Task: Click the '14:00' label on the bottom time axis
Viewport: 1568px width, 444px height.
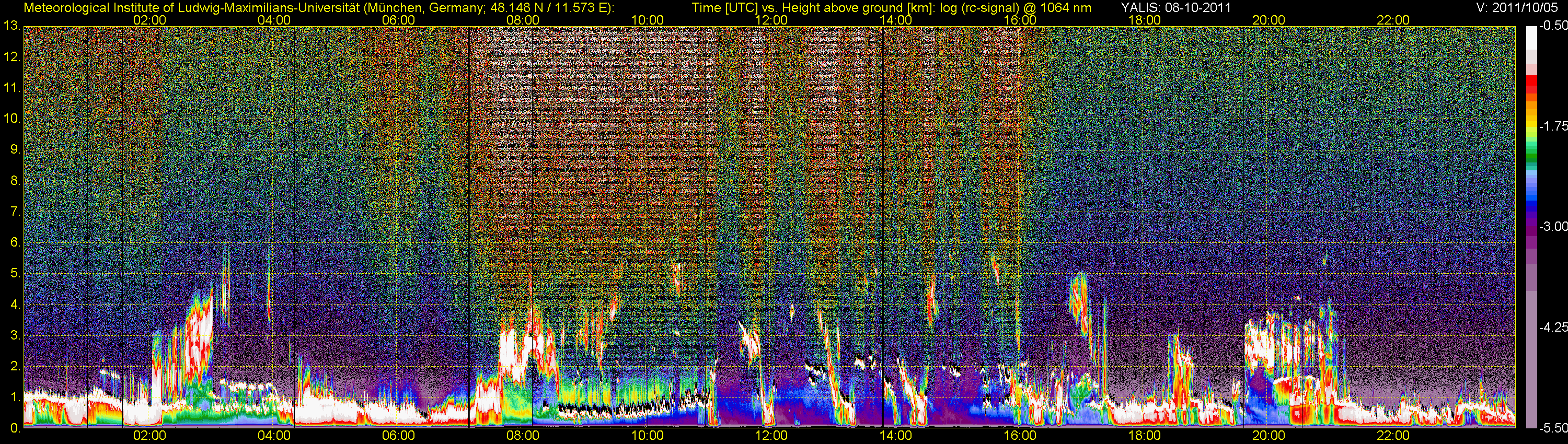Action: (896, 436)
